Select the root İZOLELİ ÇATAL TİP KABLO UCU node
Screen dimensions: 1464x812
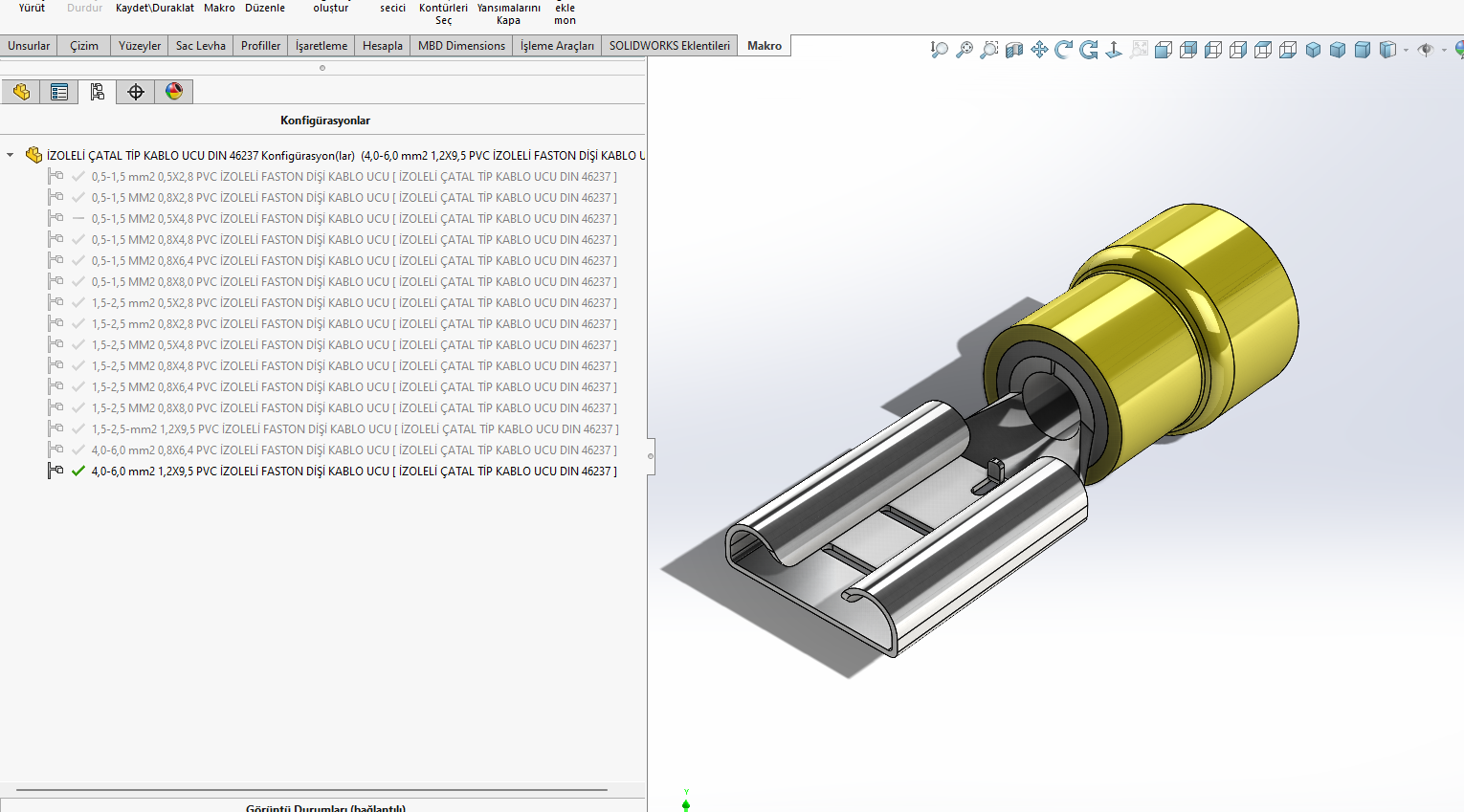click(x=345, y=155)
